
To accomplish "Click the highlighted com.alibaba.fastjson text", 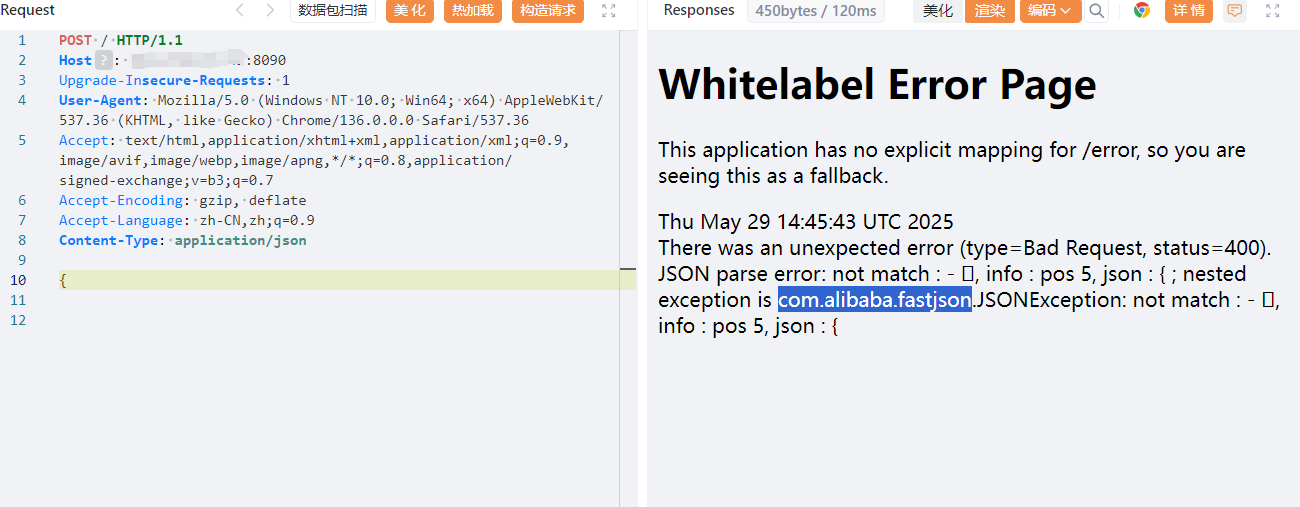I will tap(875, 300).
